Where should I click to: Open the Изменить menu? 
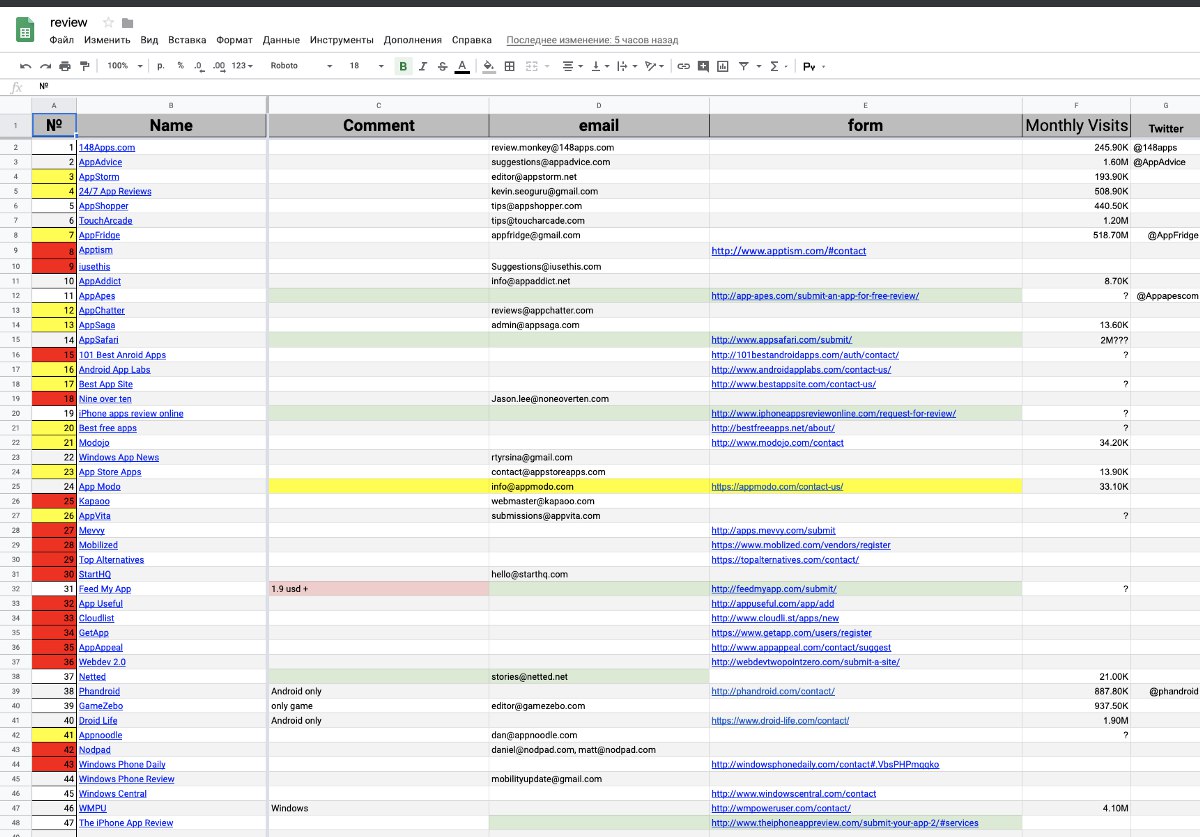[107, 40]
